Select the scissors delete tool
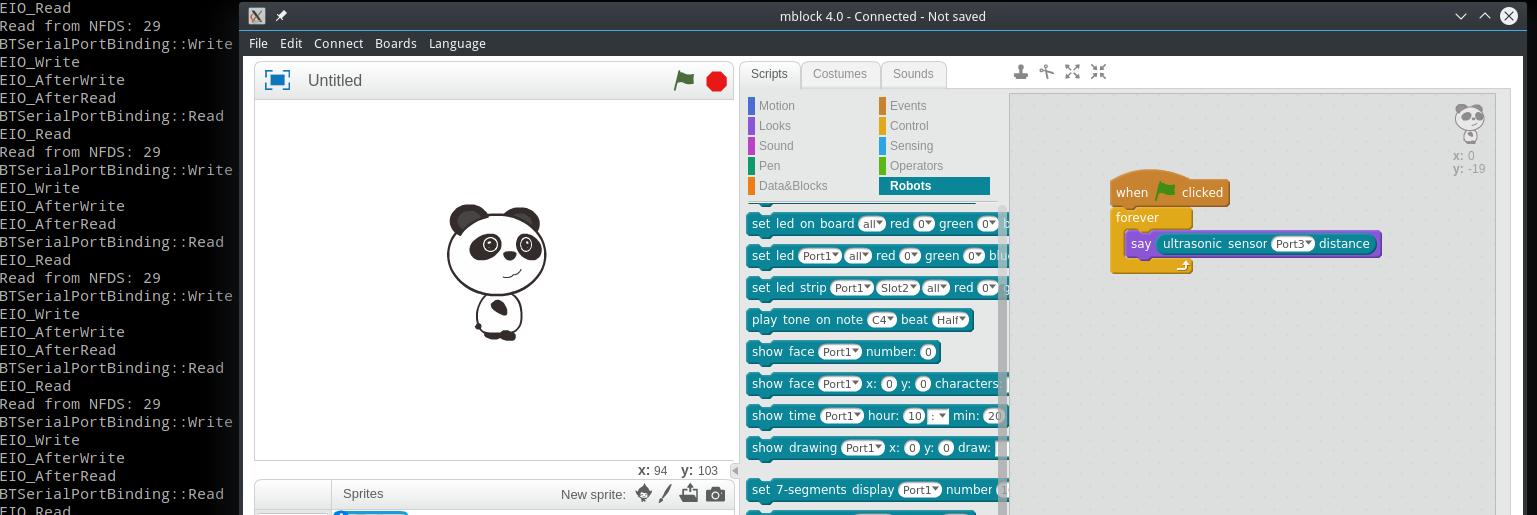 coord(1046,71)
